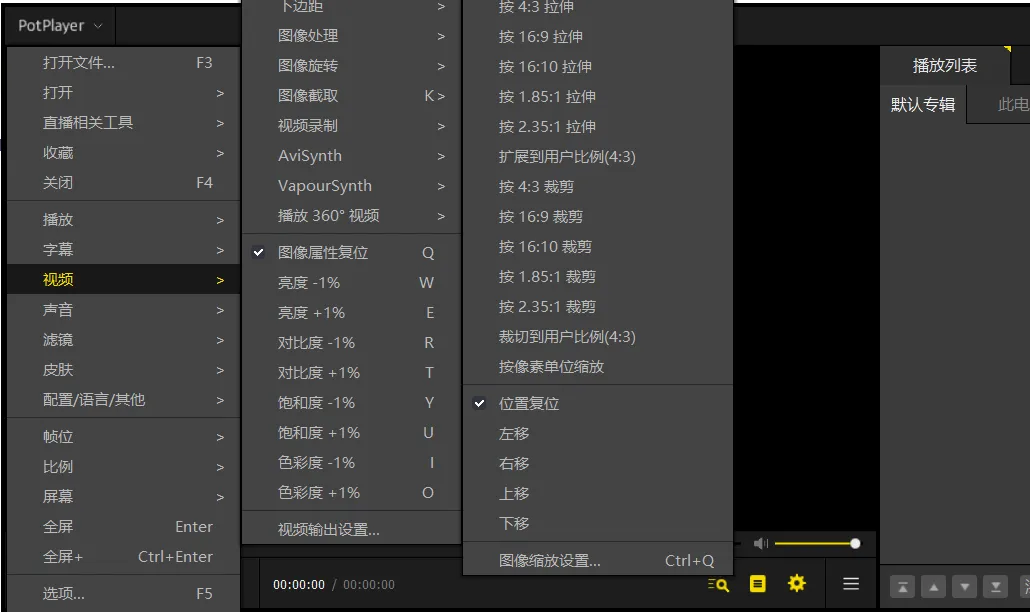Open the PotPlayer main menu dropdown
The height and width of the screenshot is (612, 1030).
pyautogui.click(x=60, y=26)
